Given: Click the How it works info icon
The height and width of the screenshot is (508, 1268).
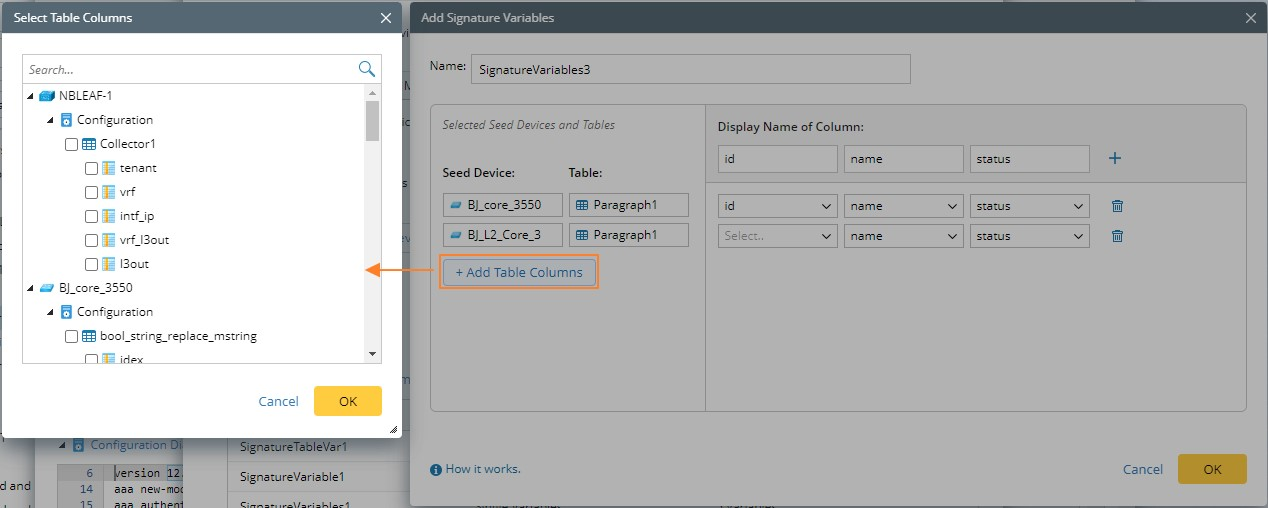Looking at the screenshot, I should click(x=436, y=469).
